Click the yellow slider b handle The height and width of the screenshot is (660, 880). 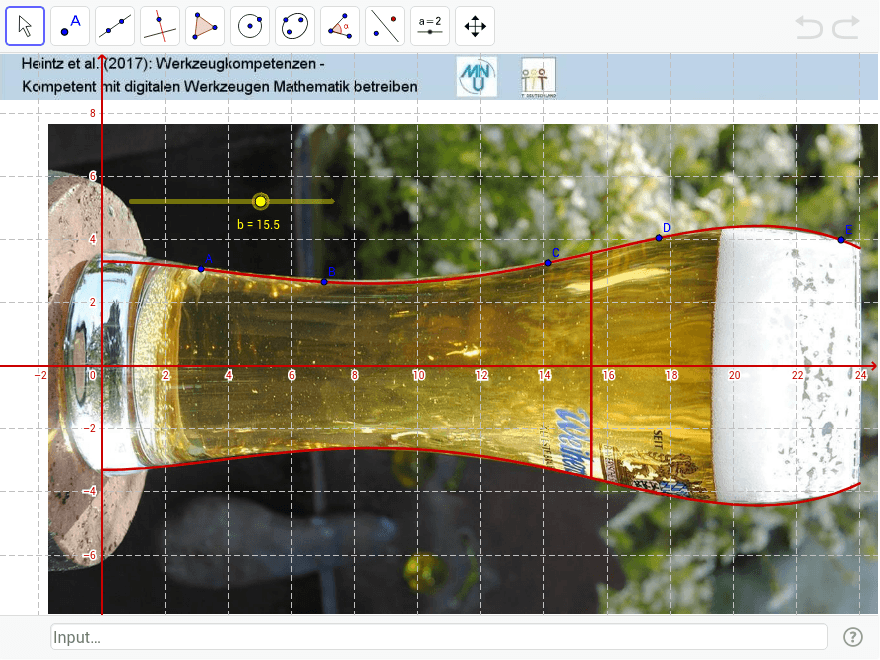260,201
